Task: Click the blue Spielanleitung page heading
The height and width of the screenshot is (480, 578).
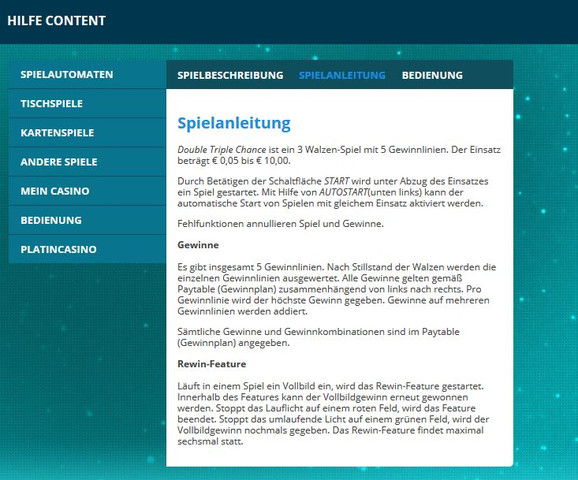Action: [x=234, y=124]
